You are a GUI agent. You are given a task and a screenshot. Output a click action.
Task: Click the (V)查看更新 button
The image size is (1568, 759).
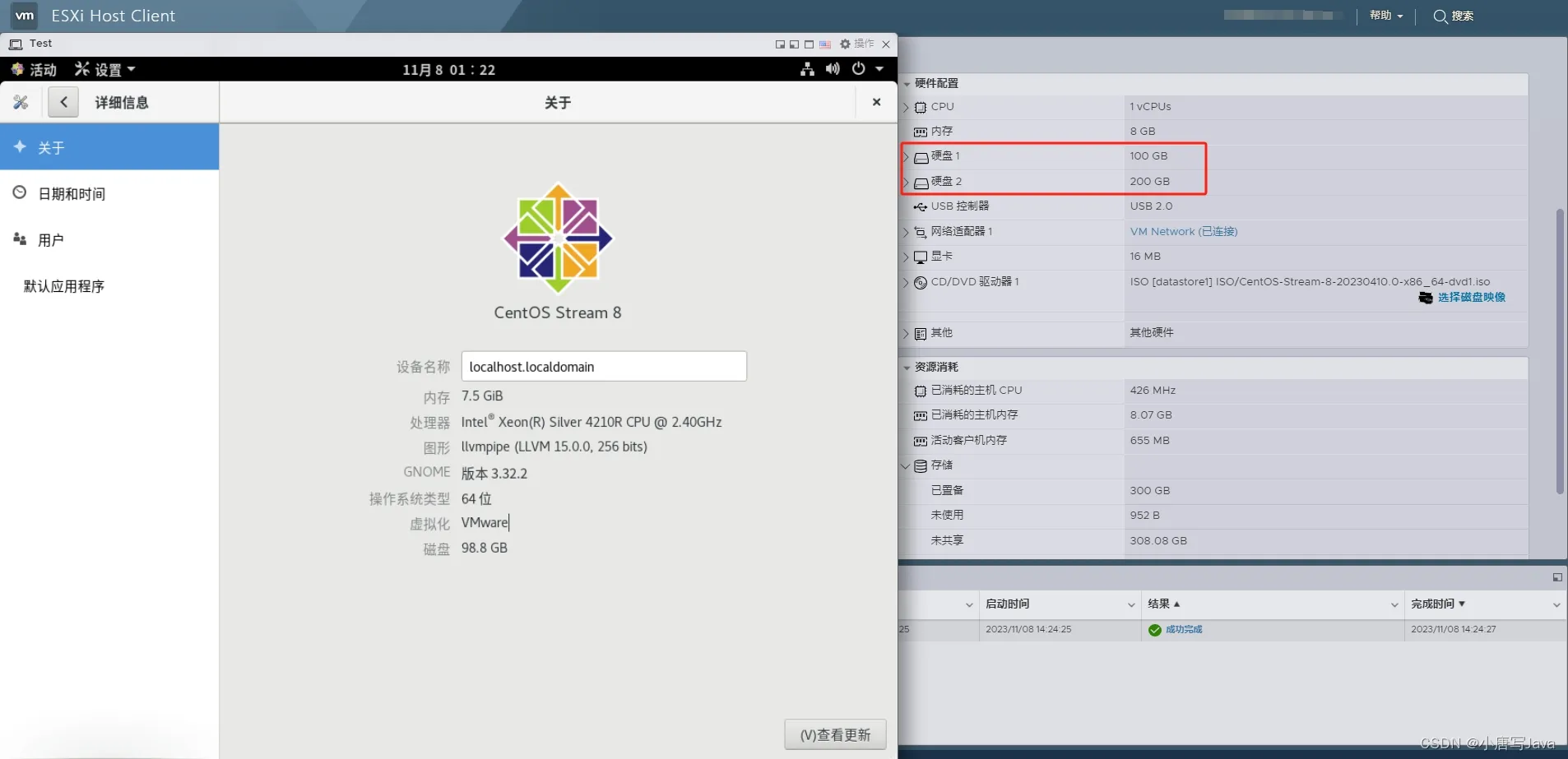point(834,734)
